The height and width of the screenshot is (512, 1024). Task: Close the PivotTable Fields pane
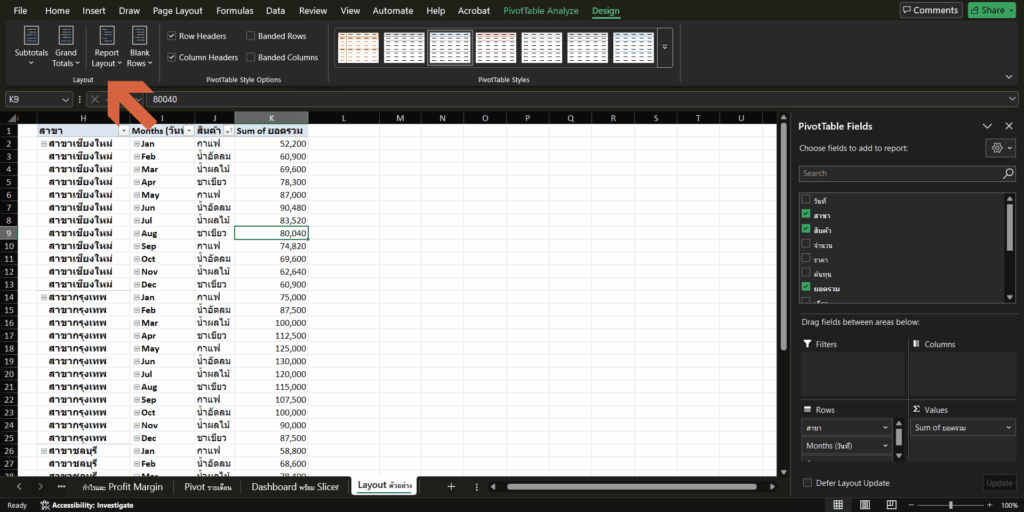click(1009, 126)
